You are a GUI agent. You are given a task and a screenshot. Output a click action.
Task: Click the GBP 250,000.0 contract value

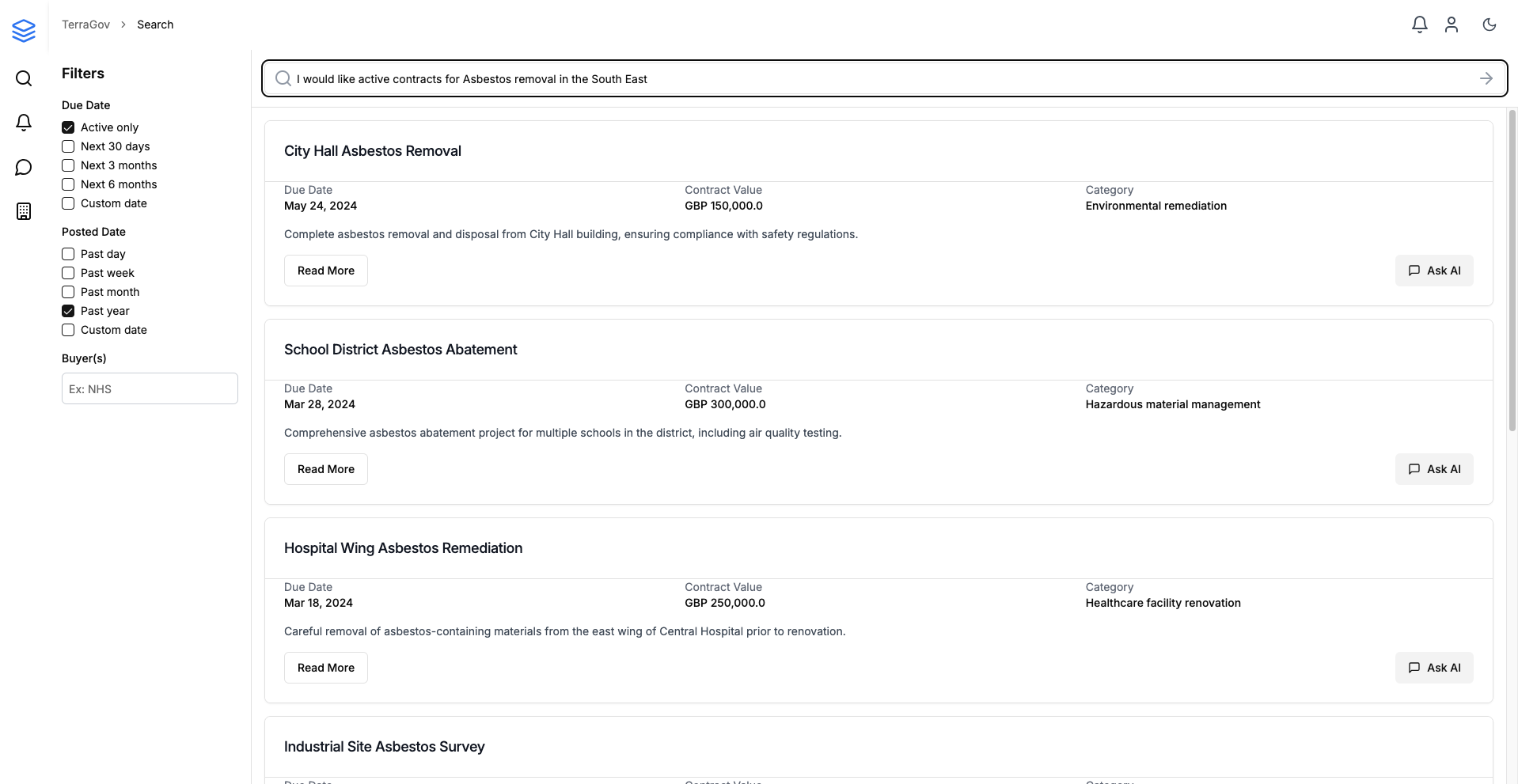725,603
